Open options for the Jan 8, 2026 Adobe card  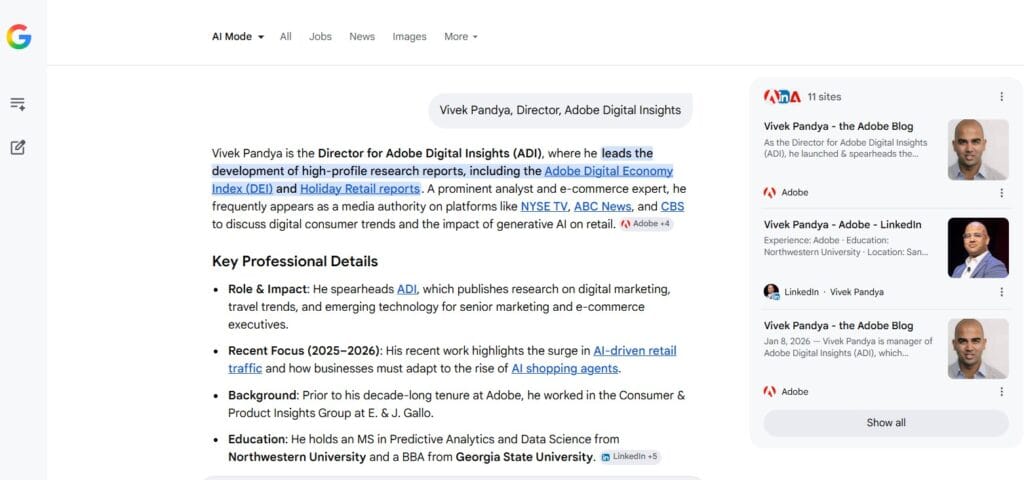[x=1001, y=392]
